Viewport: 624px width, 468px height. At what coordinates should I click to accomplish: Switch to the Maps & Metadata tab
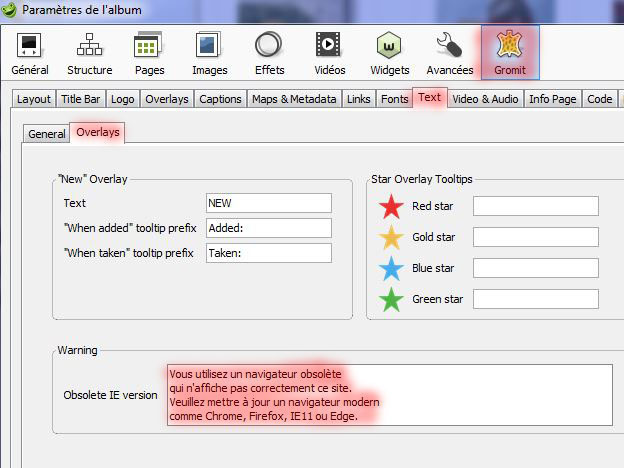pos(294,99)
